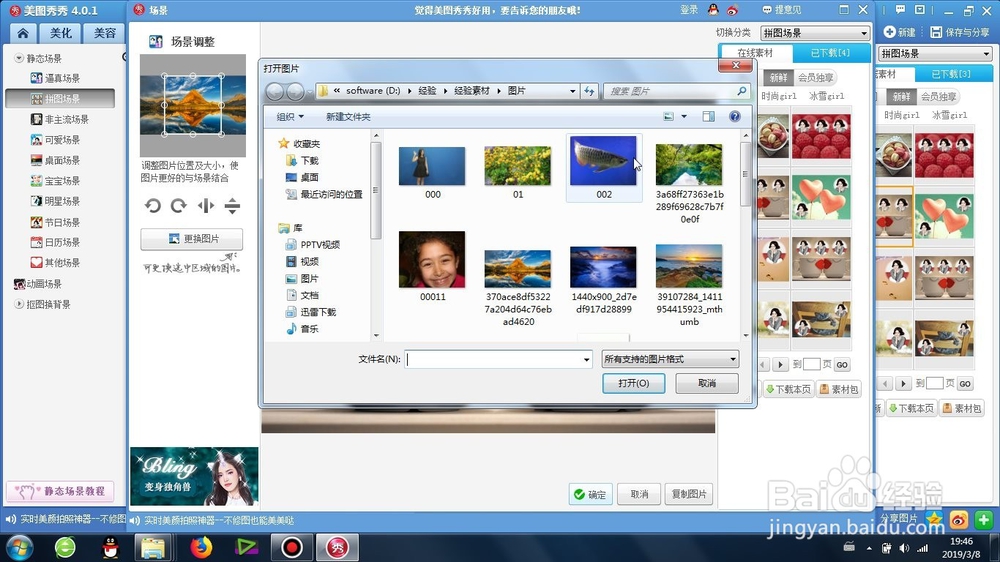Go back in the file dialog
Image resolution: width=1000 pixels, height=562 pixels.
pyautogui.click(x=275, y=92)
